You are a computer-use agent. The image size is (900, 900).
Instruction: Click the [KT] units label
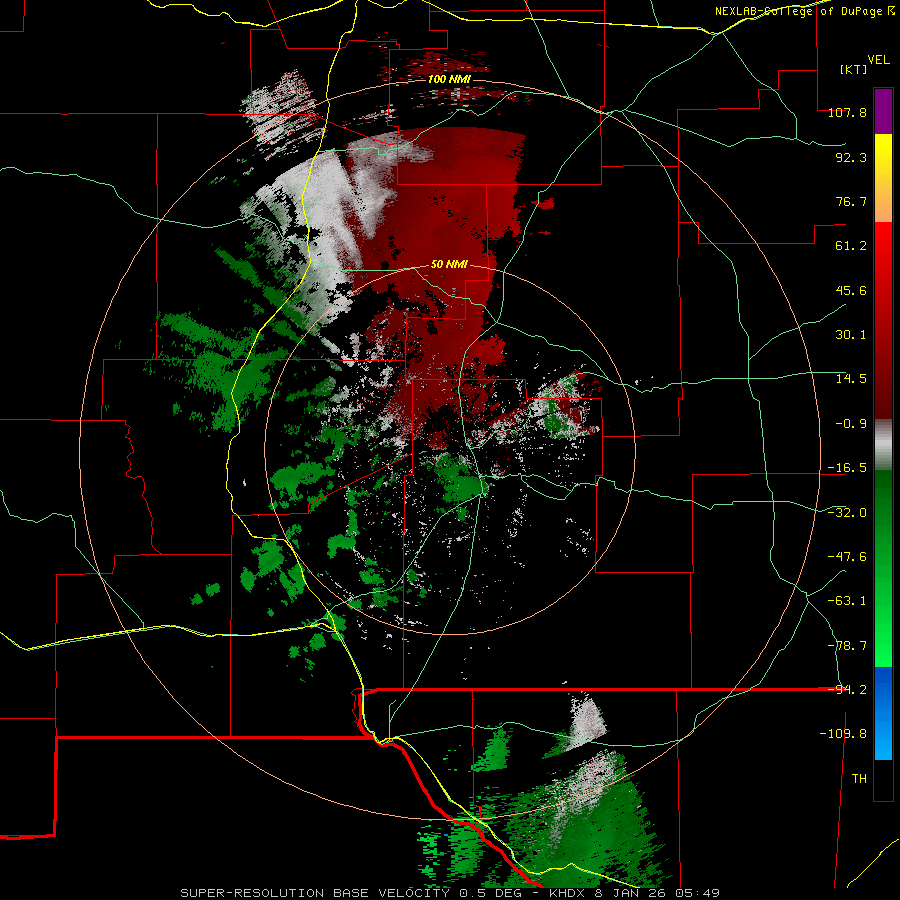pyautogui.click(x=853, y=69)
